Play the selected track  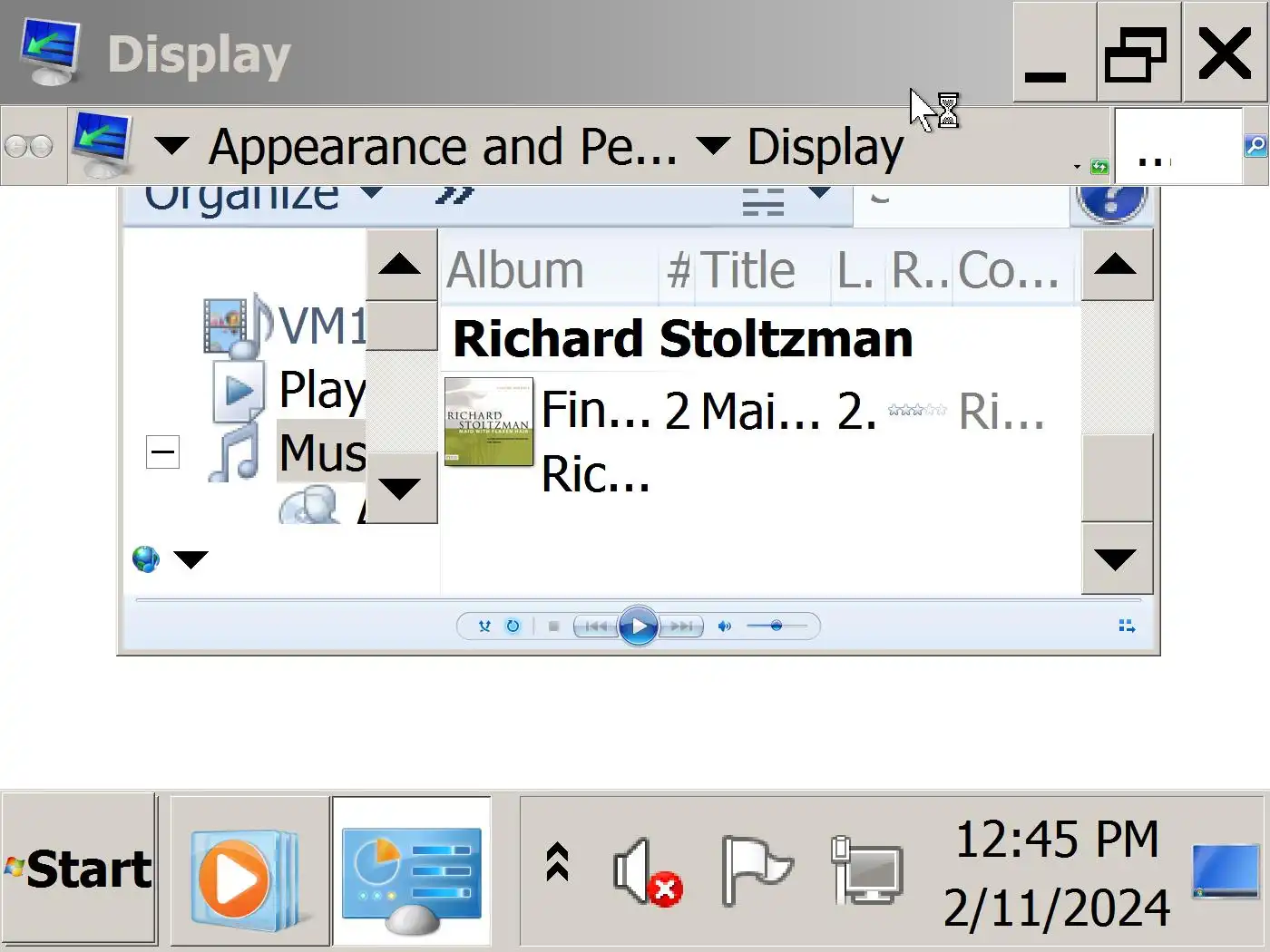[639, 626]
